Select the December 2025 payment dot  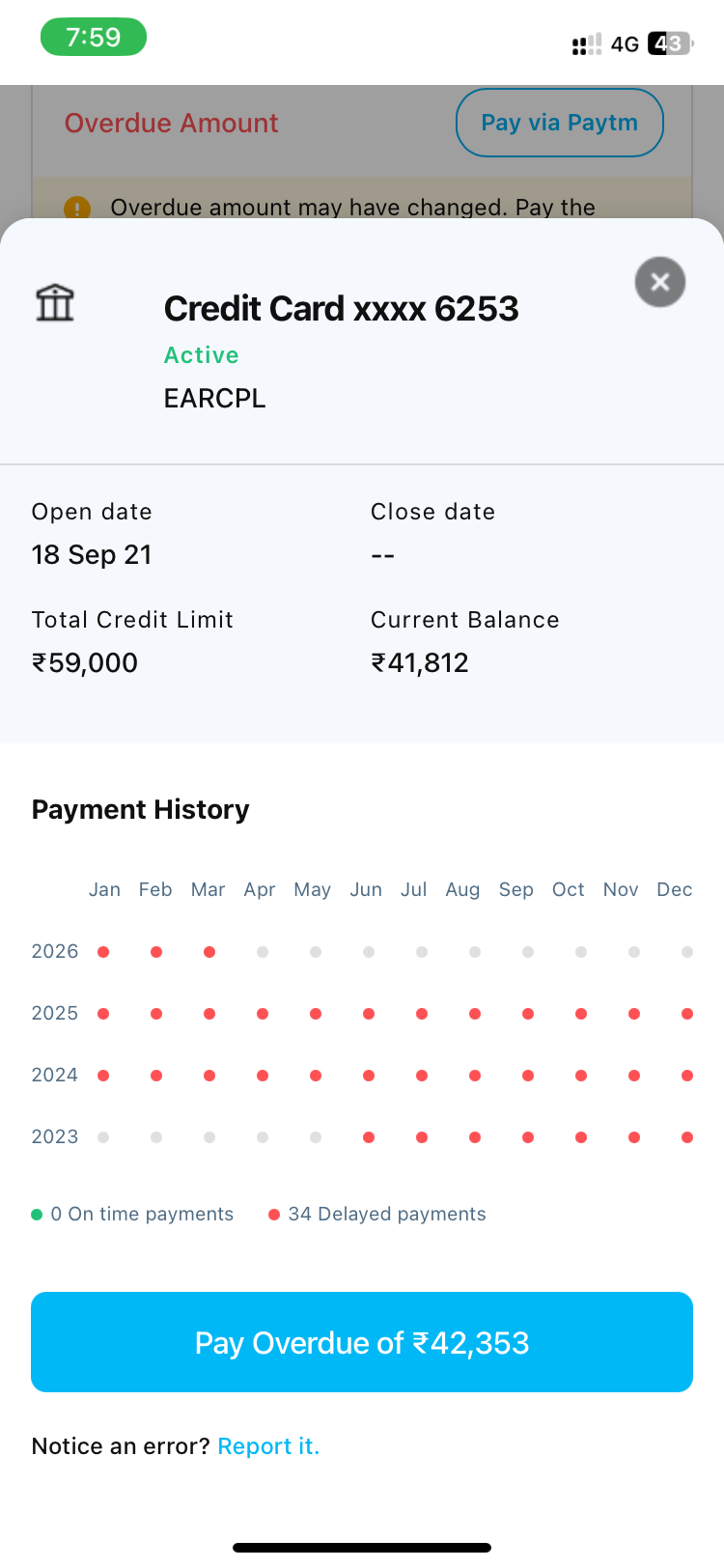[x=687, y=1014]
